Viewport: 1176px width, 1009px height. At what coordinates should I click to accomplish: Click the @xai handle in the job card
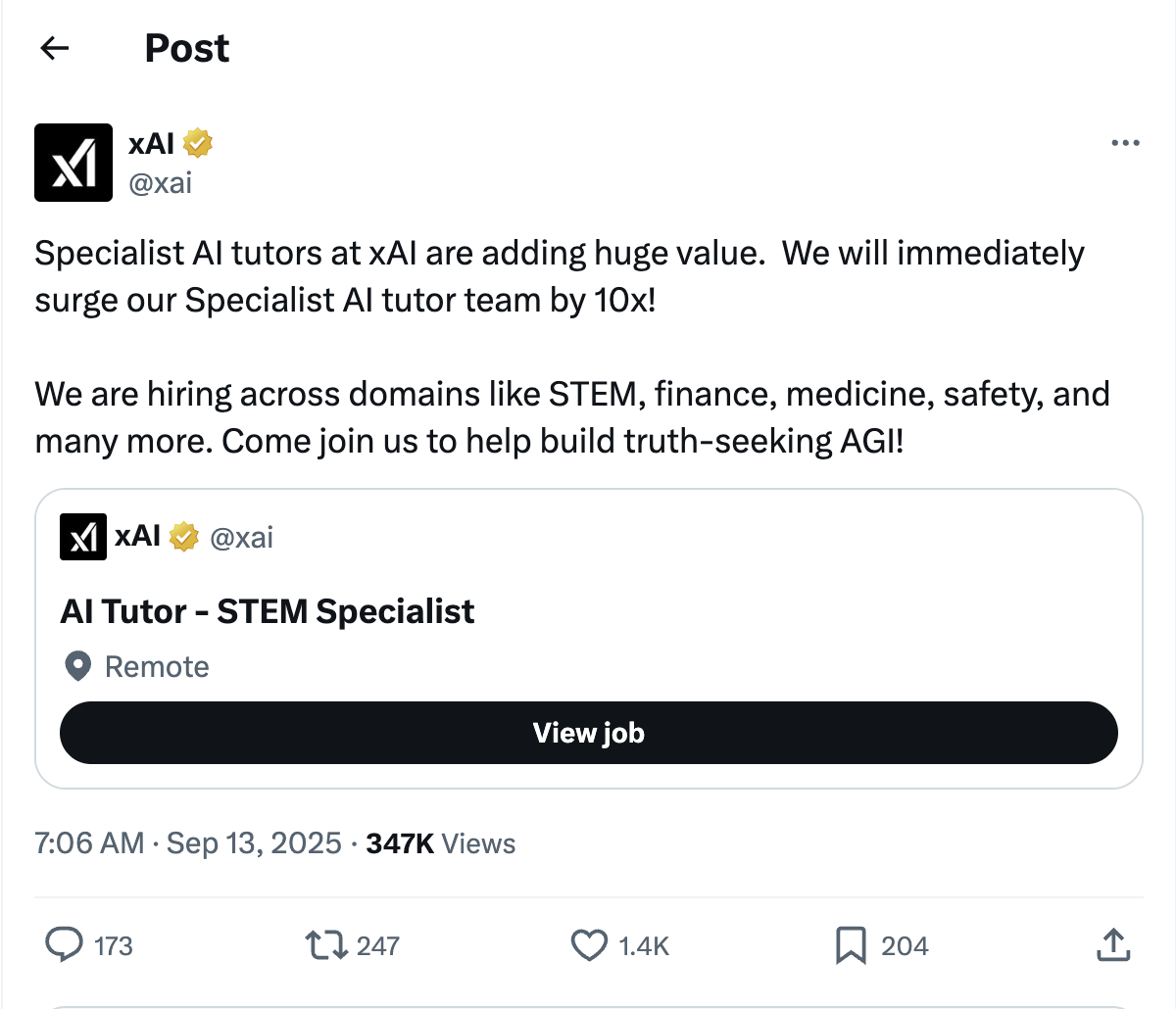(x=242, y=537)
